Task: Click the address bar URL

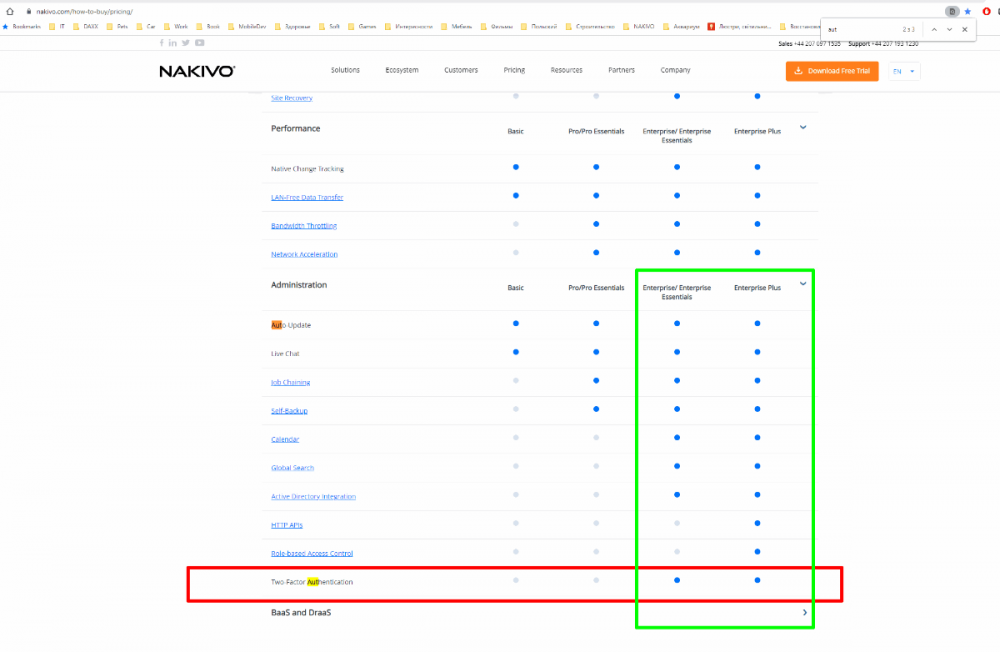Action: (x=84, y=11)
